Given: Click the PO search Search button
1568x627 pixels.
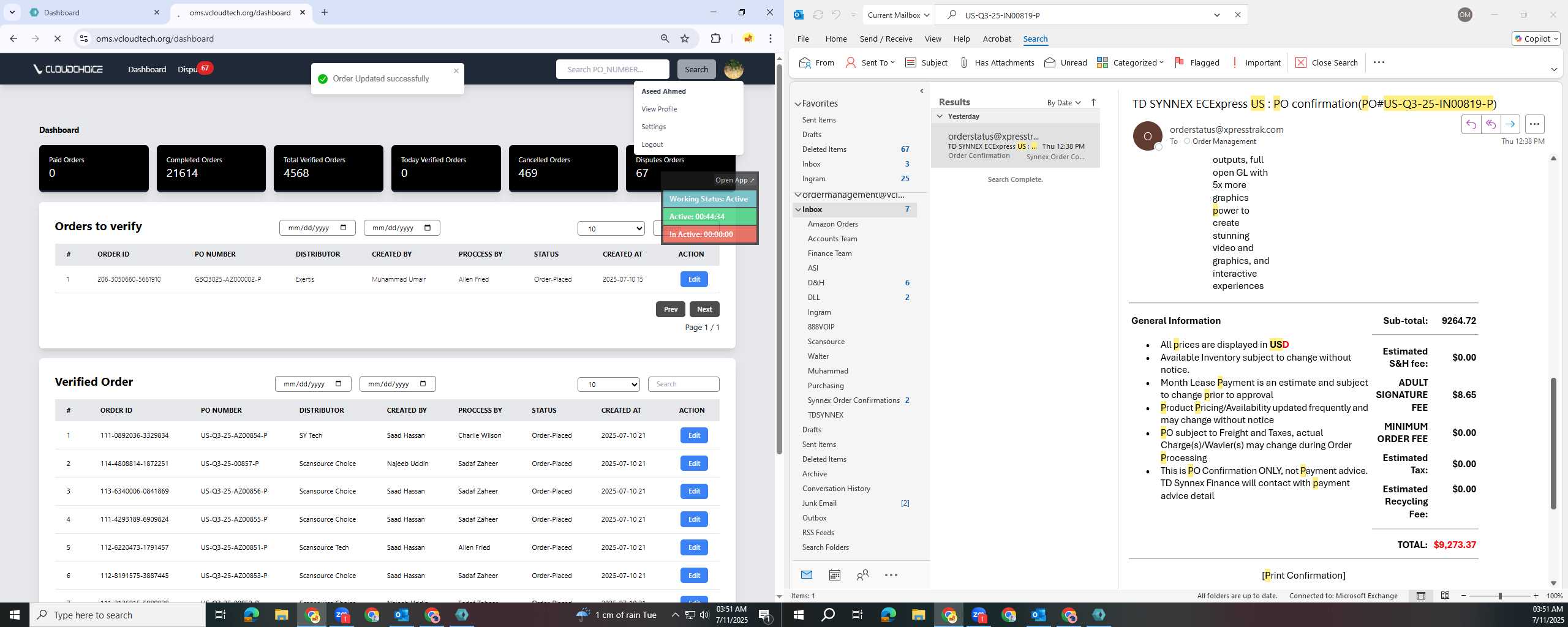Looking at the screenshot, I should point(696,69).
